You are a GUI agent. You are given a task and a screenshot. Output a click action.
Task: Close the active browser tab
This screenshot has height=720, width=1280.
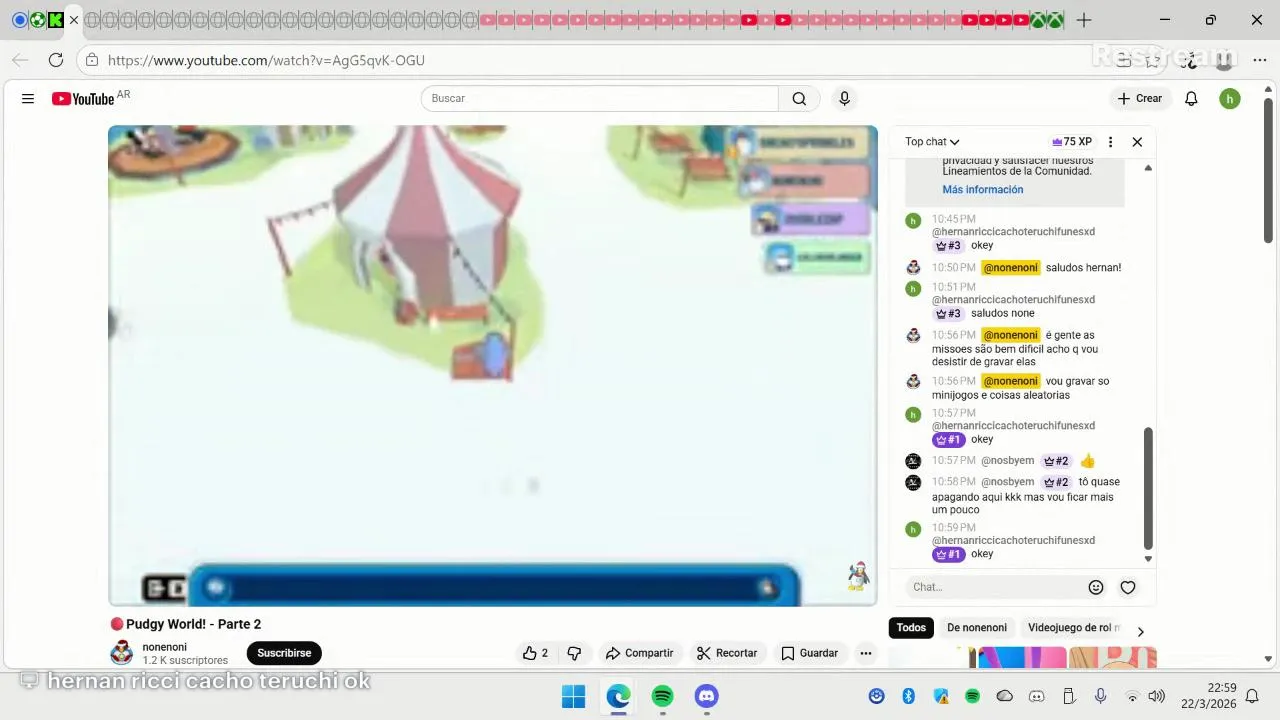(x=73, y=20)
